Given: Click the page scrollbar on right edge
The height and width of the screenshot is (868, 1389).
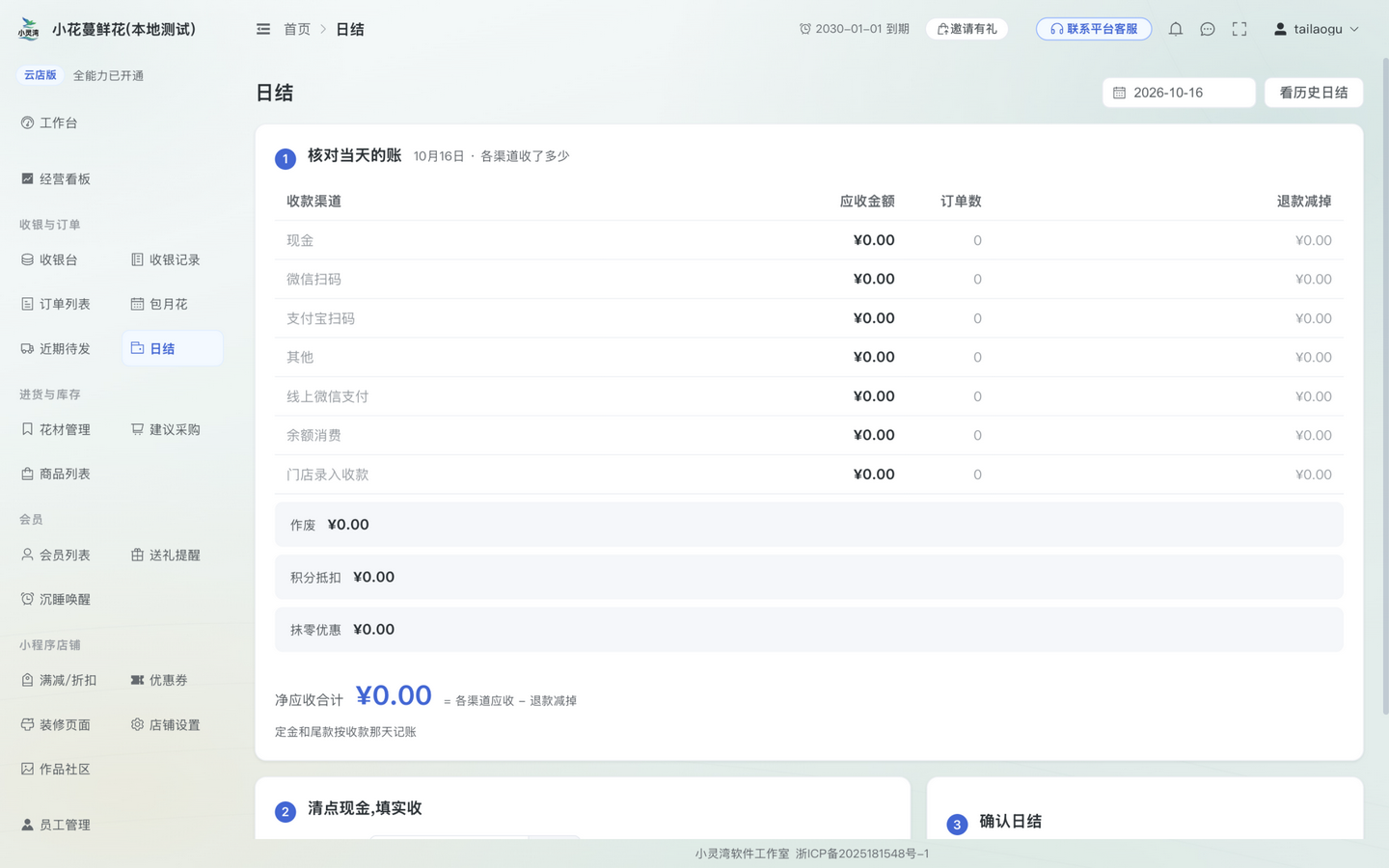Looking at the screenshot, I should [x=1385, y=386].
